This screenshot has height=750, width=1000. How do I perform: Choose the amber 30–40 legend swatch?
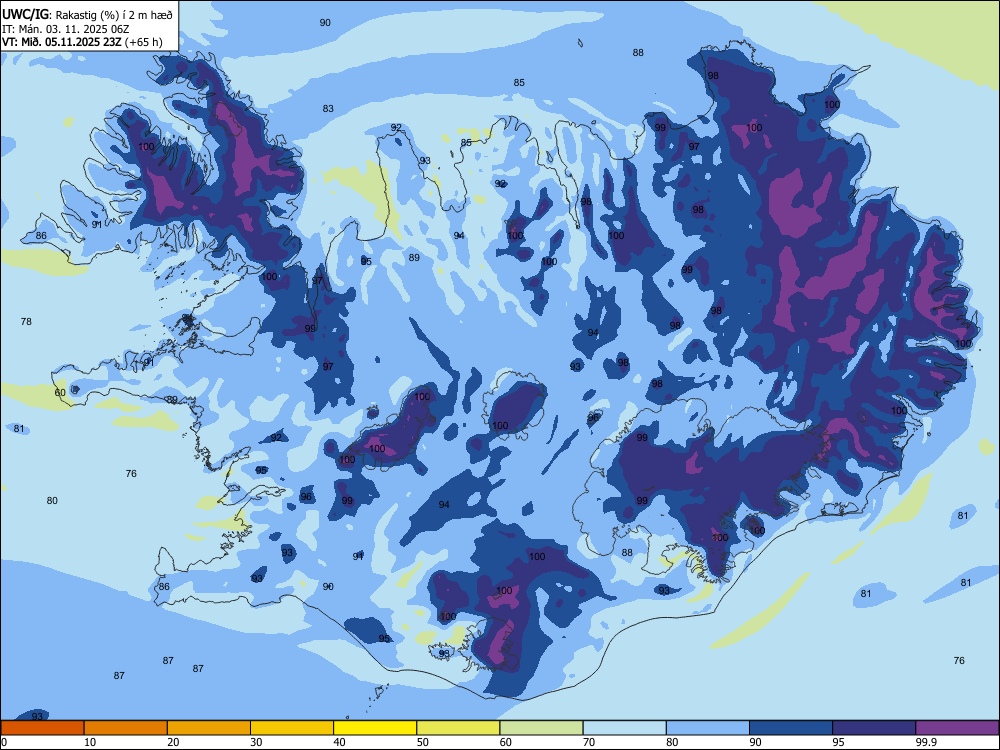292,728
